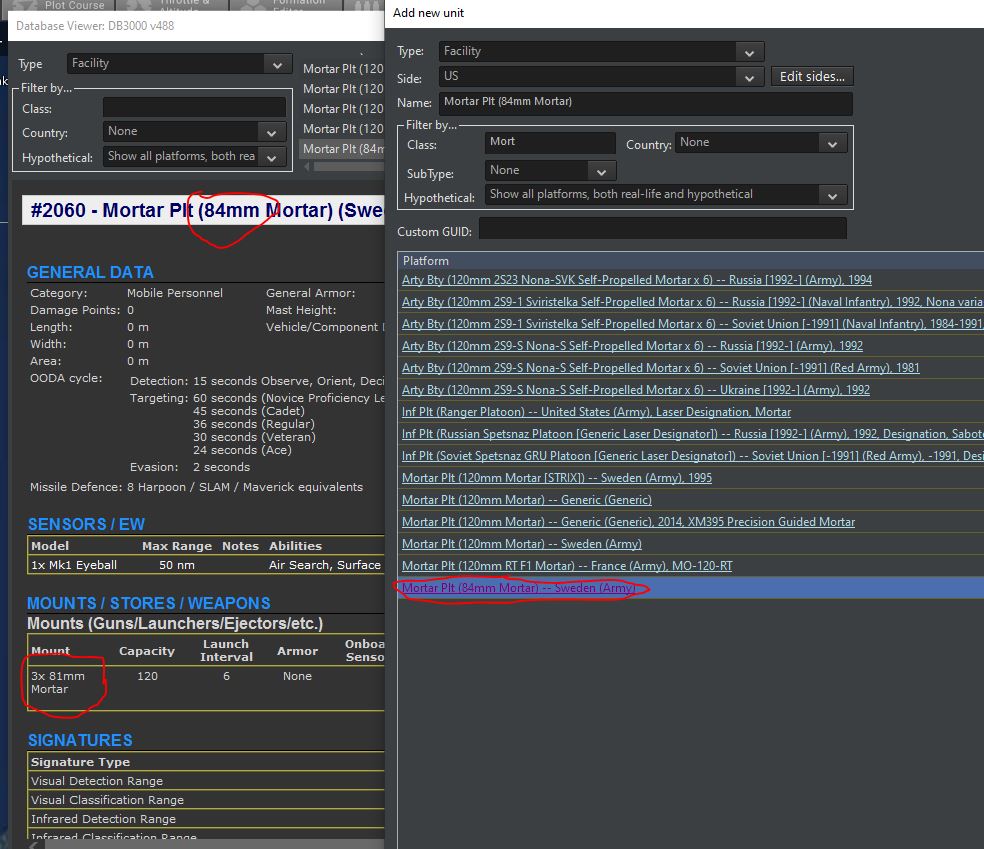
Task: Click the Database Viewer: DB3000 v488 title bar
Action: tap(196, 26)
